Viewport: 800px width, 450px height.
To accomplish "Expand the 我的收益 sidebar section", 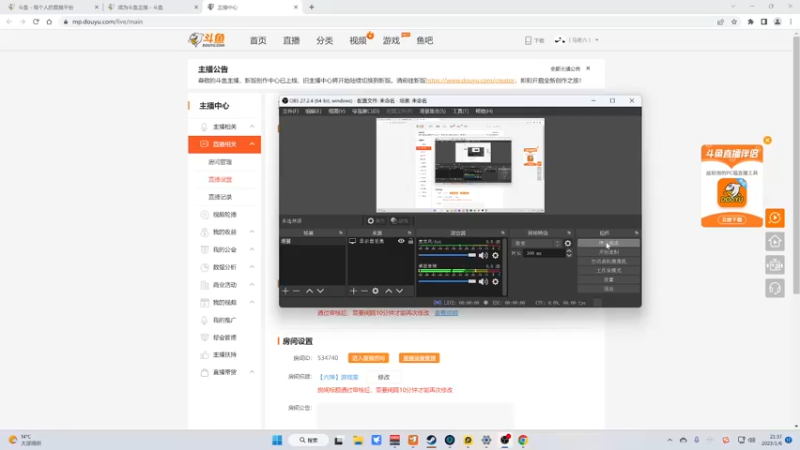I will pyautogui.click(x=252, y=232).
